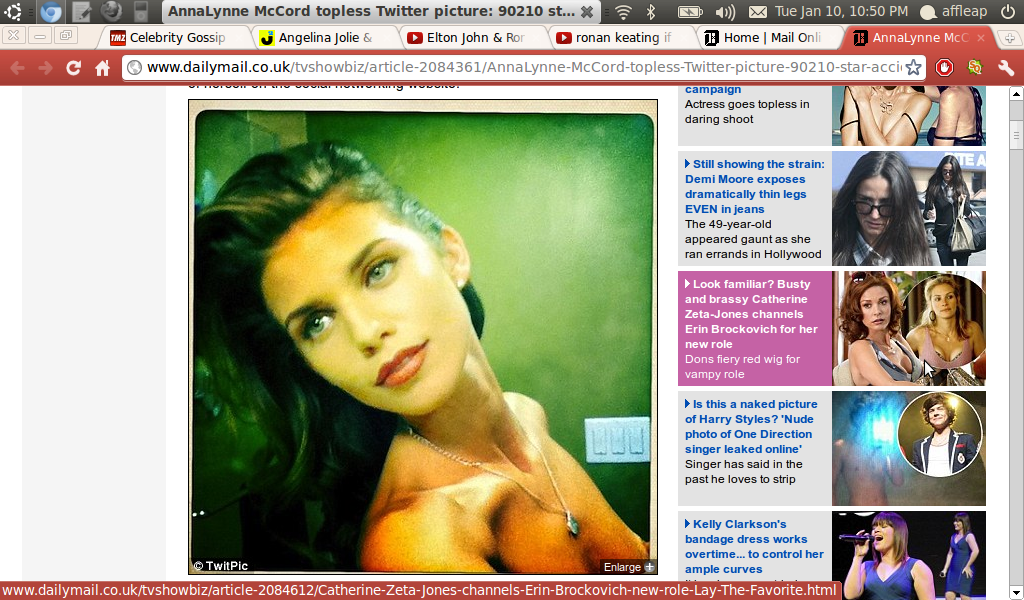Click the vertical scrollbar thumb
1024x600 pixels.
coord(1016,136)
